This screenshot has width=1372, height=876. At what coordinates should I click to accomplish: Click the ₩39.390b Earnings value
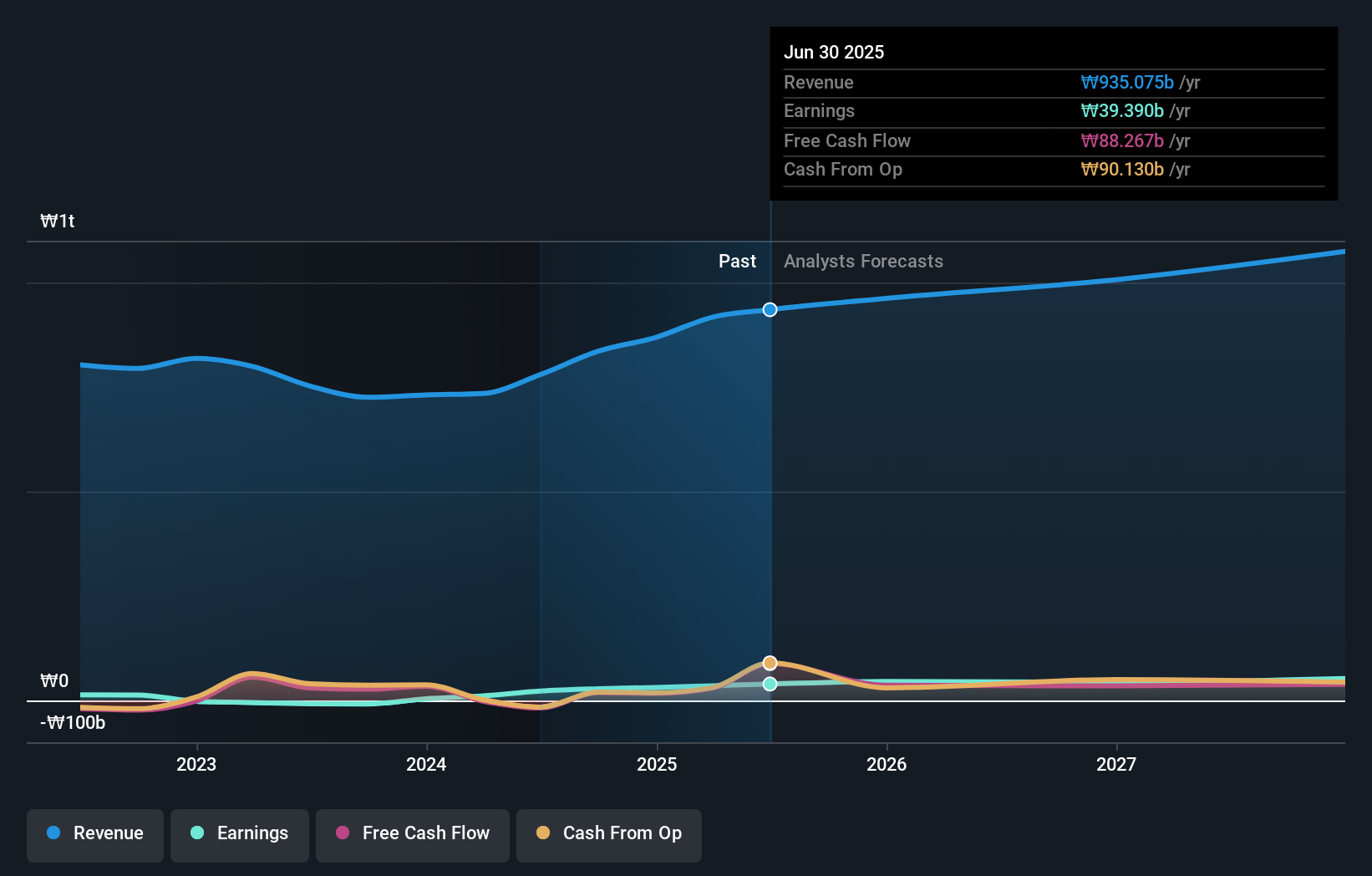[x=1122, y=110]
